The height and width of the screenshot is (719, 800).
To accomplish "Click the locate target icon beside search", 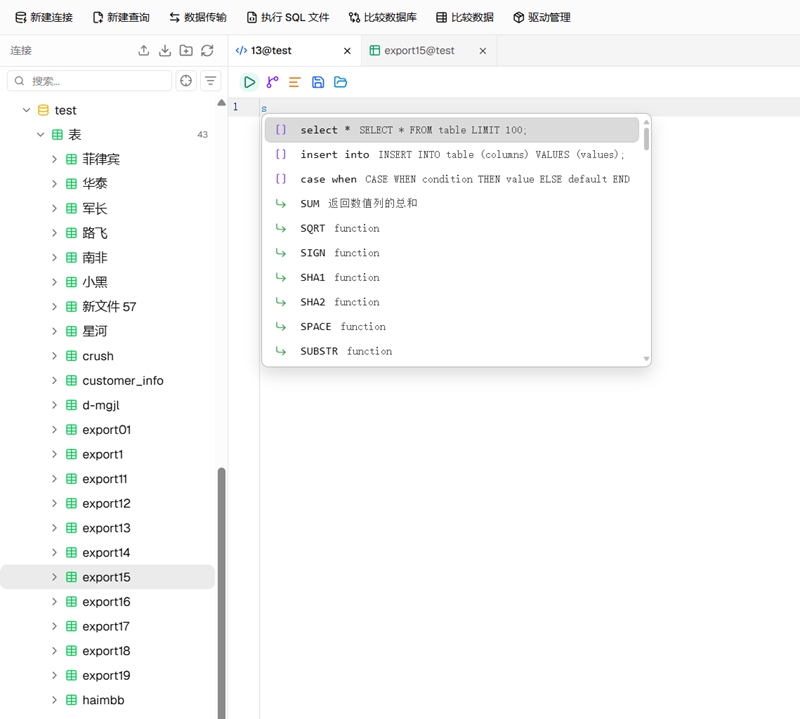I will click(x=186, y=81).
